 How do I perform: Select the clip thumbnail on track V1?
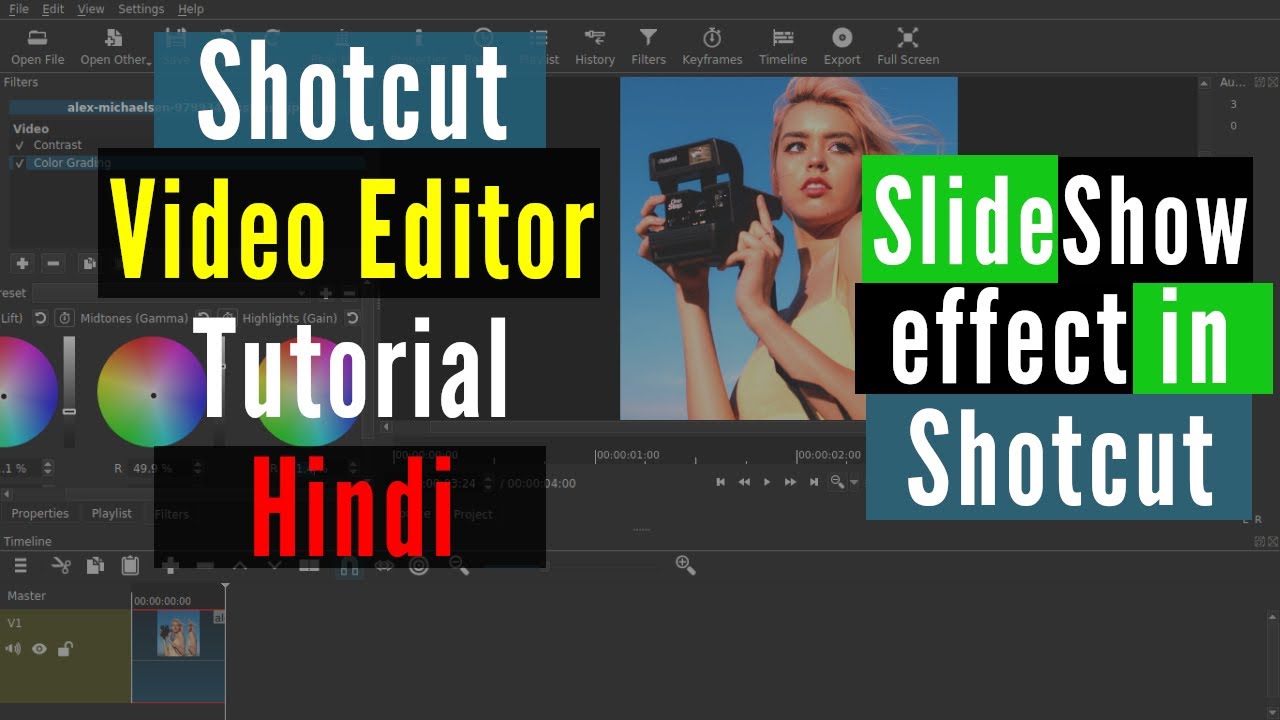[178, 634]
